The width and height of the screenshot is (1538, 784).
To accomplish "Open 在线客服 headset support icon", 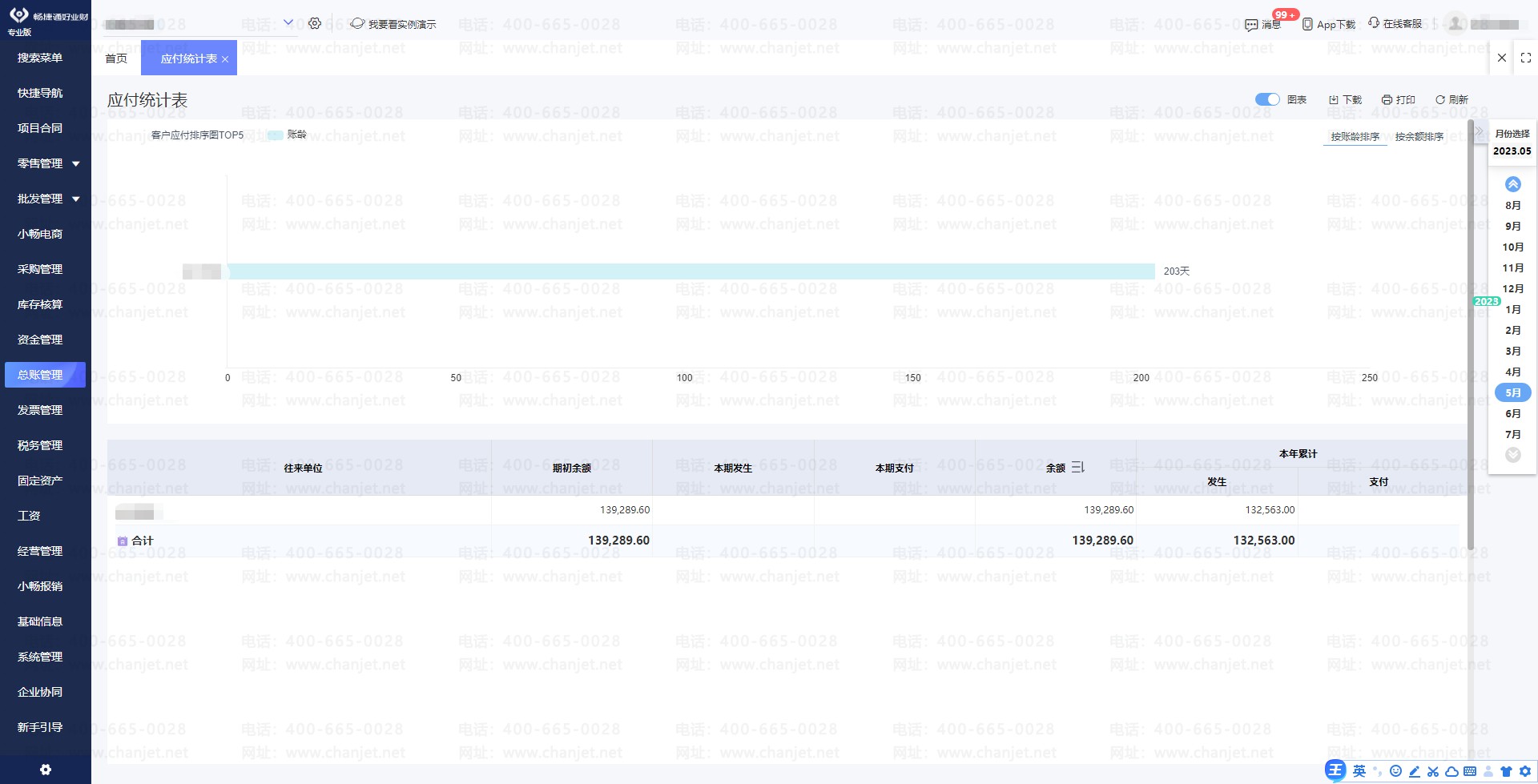I will coord(1374,23).
